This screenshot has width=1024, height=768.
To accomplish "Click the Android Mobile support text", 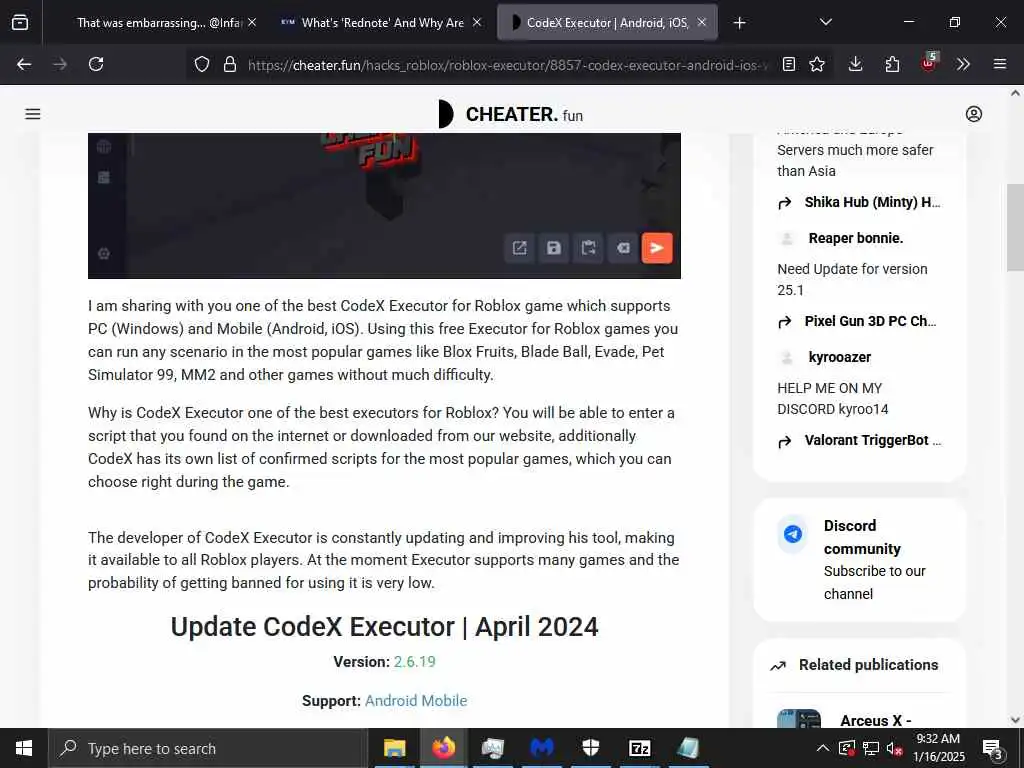I will 416,701.
